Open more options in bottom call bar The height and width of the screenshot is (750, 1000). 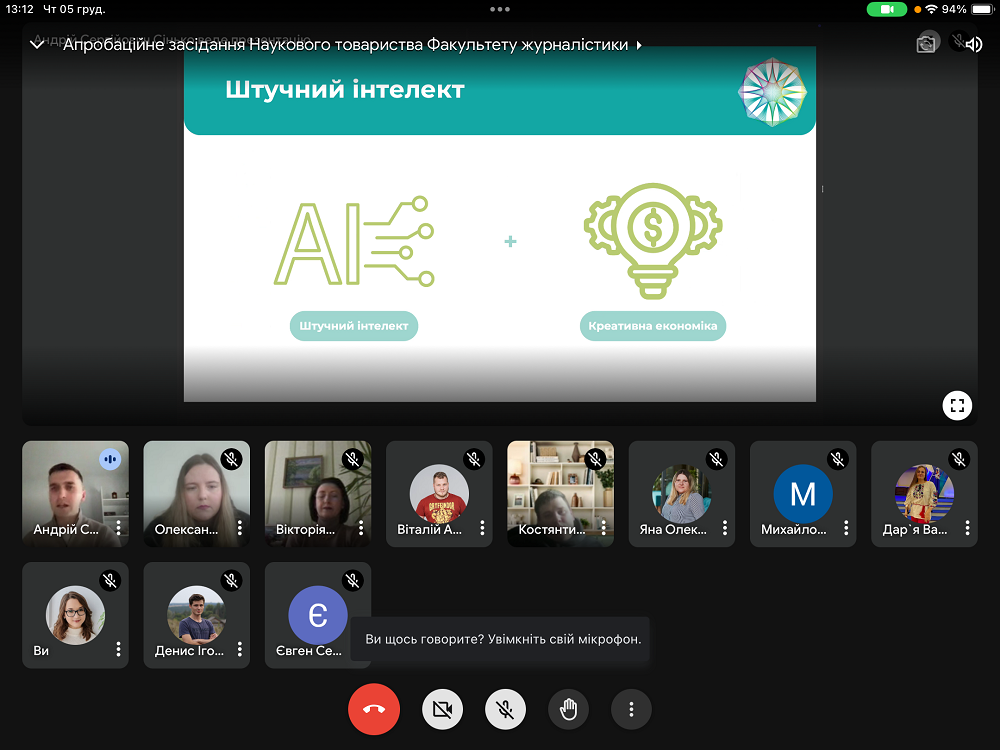[631, 709]
